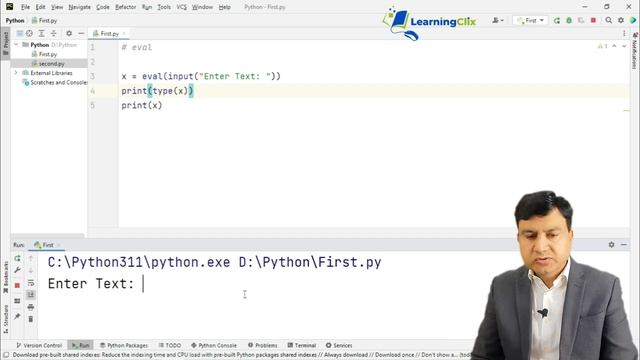
Task: Click First.py breadcrumb in navigation bar
Action: point(44,20)
